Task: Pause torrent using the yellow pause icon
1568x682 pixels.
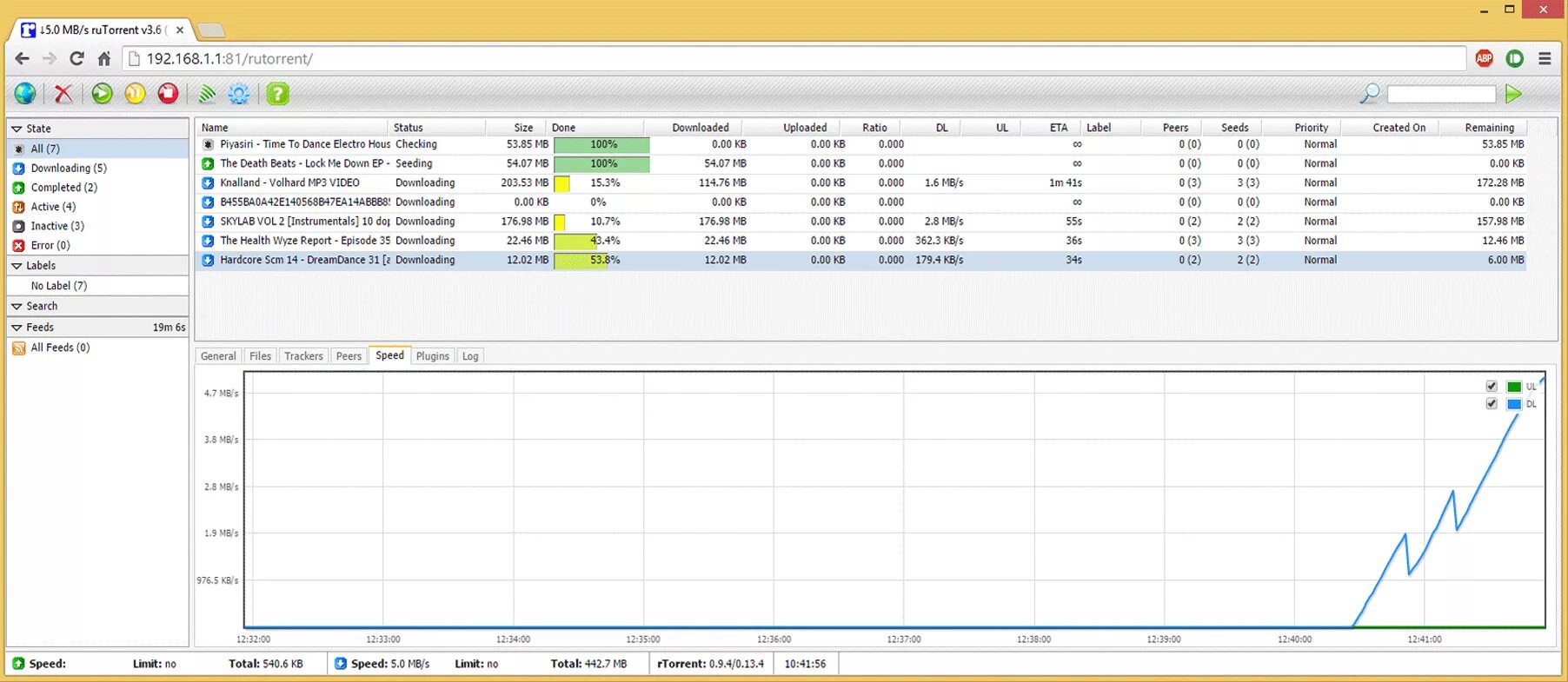Action: click(x=135, y=94)
